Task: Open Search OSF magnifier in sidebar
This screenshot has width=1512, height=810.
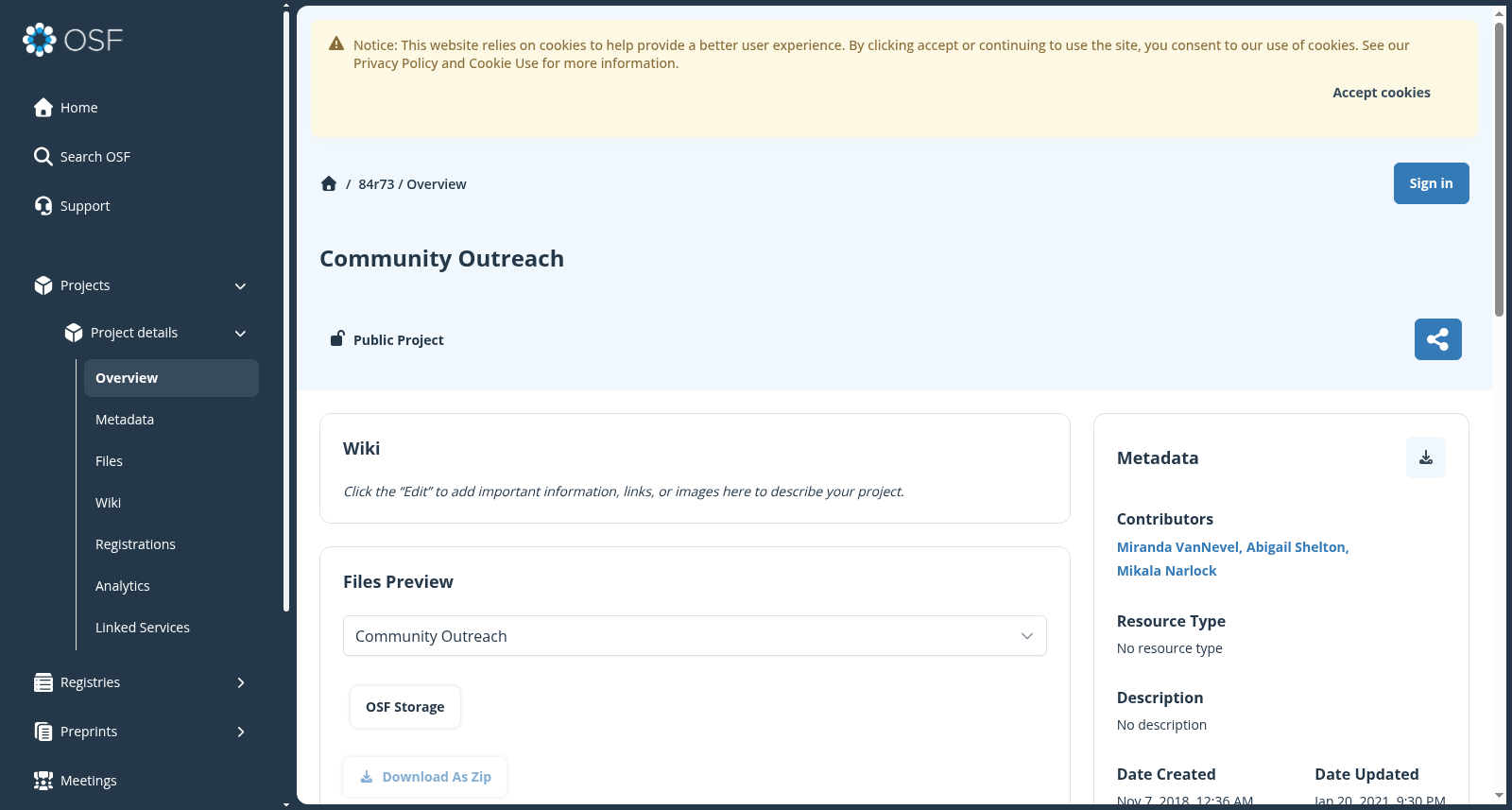Action: tap(43, 157)
